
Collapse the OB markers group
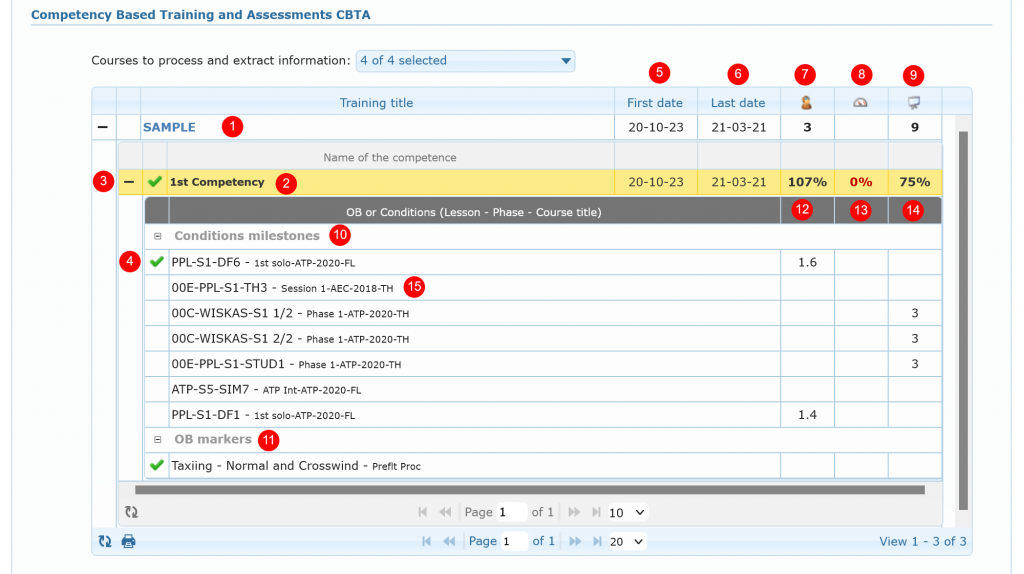157,439
